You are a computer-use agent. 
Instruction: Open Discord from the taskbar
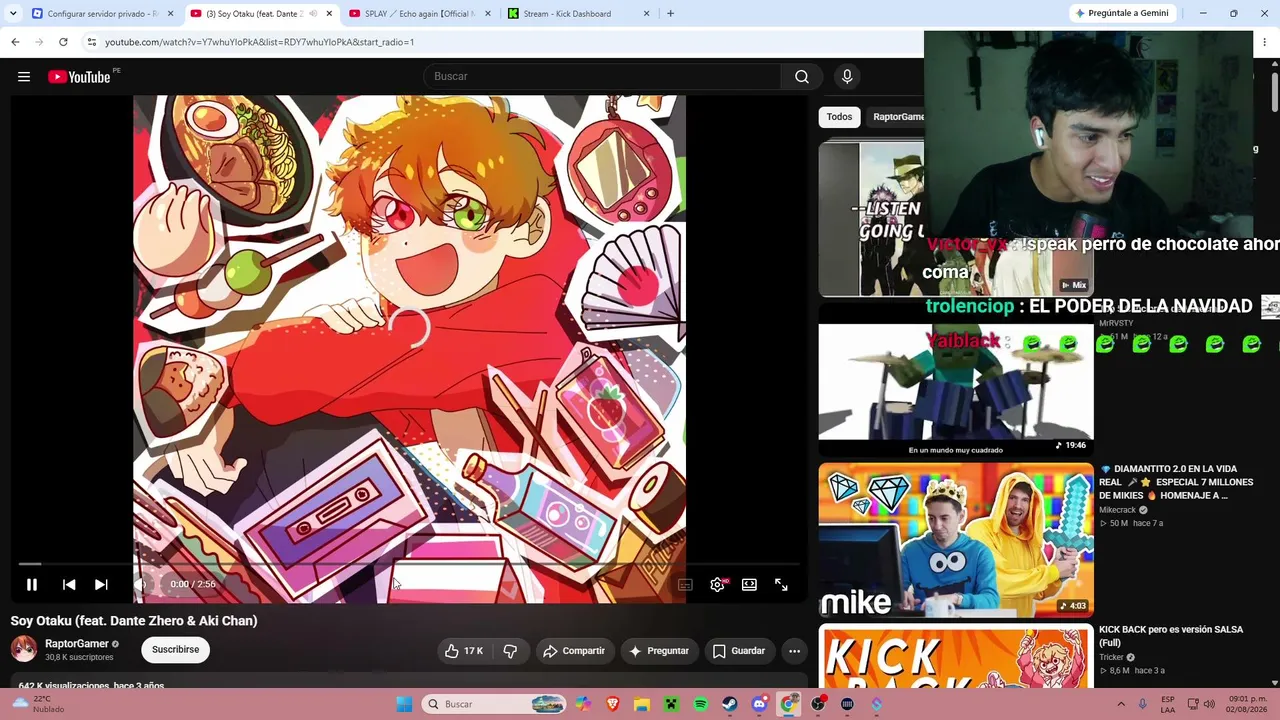tap(759, 704)
